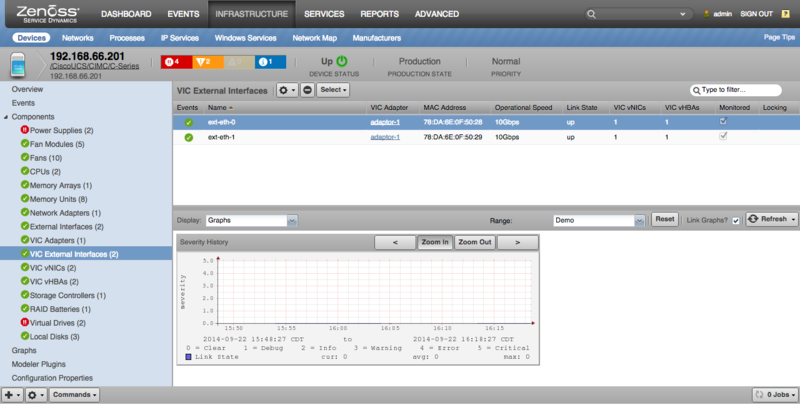Open adaptor-1 link in ext-eth-0 row

click(x=385, y=122)
